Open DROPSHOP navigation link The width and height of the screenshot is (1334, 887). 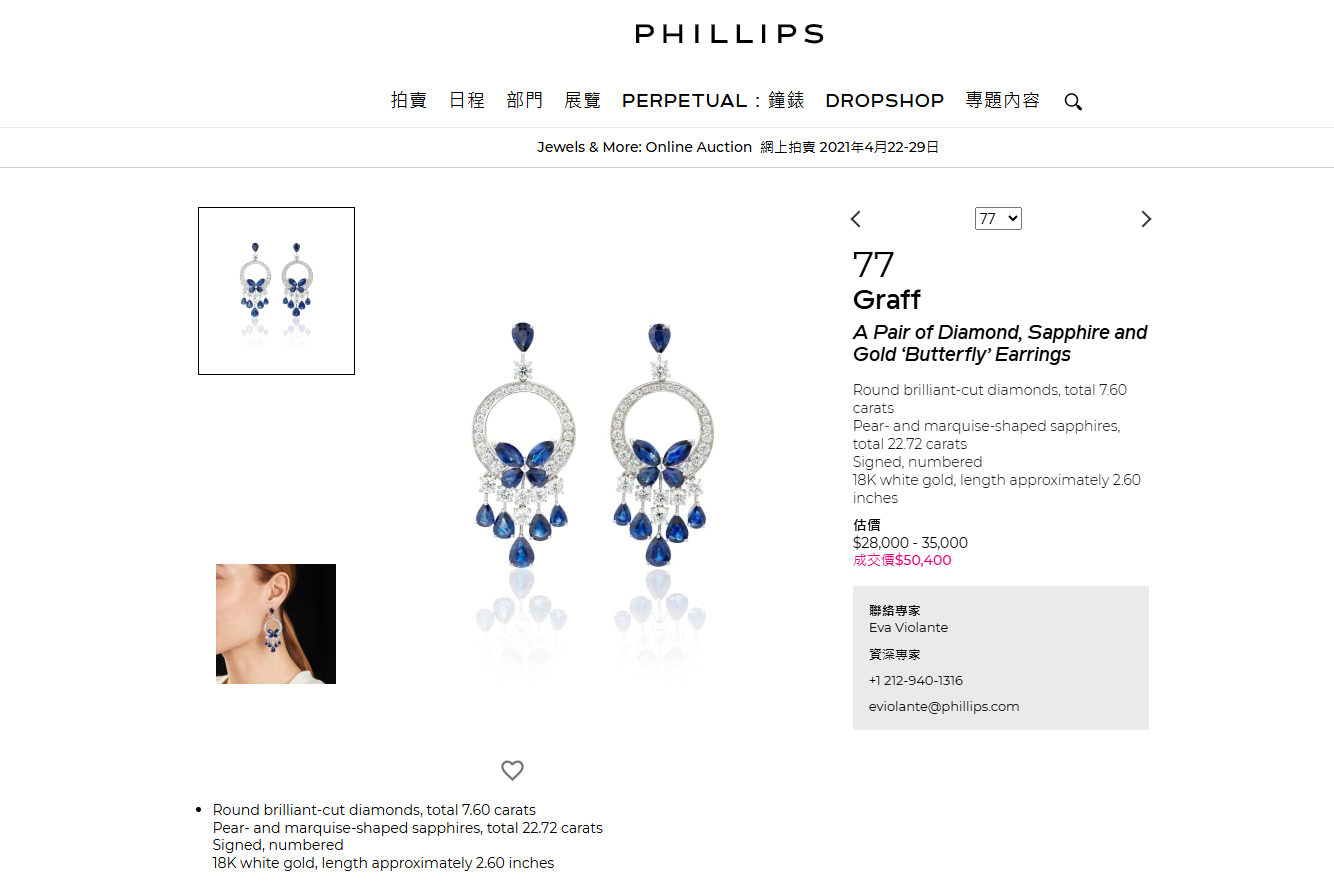click(885, 100)
